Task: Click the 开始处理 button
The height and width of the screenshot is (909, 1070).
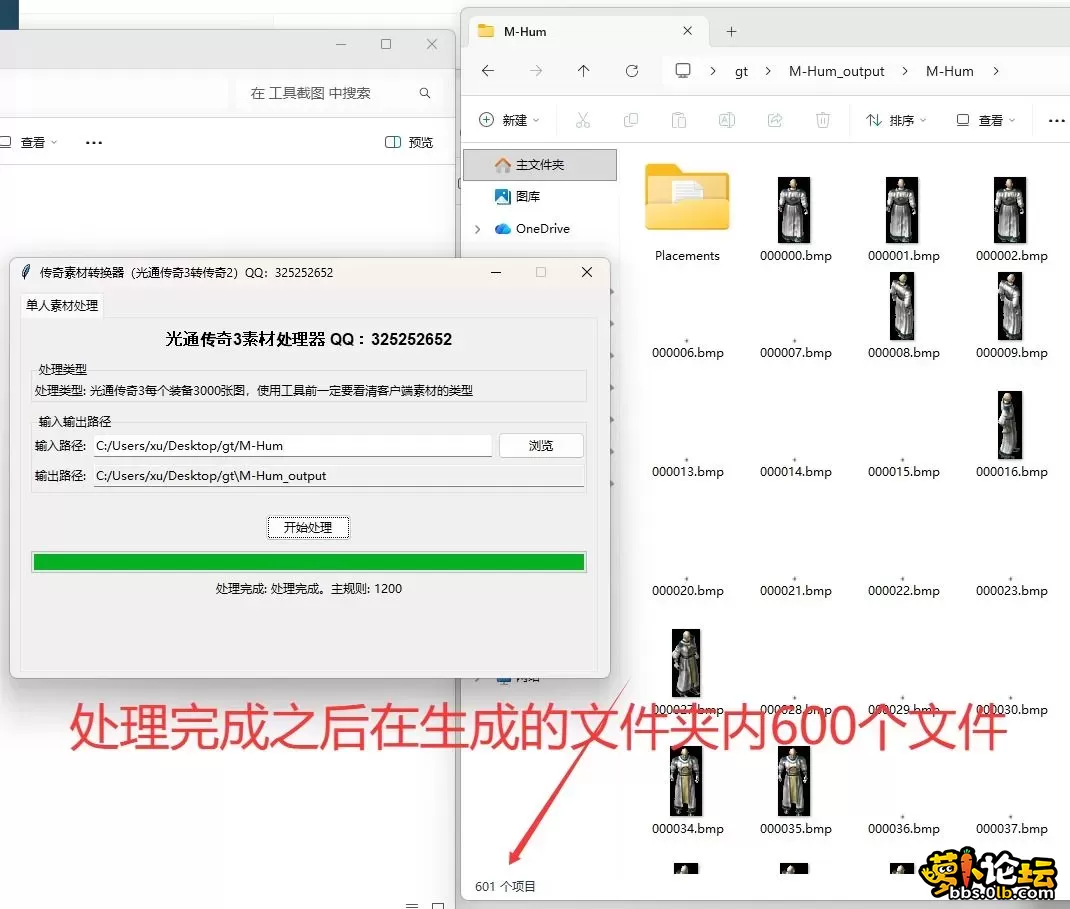Action: (308, 528)
